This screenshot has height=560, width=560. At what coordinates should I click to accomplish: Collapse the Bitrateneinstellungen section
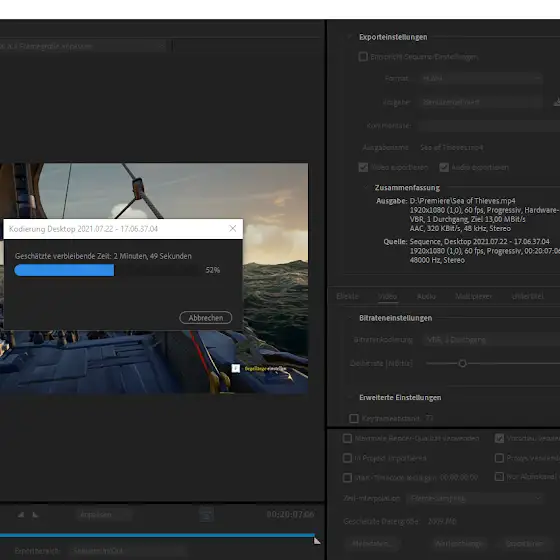point(350,318)
